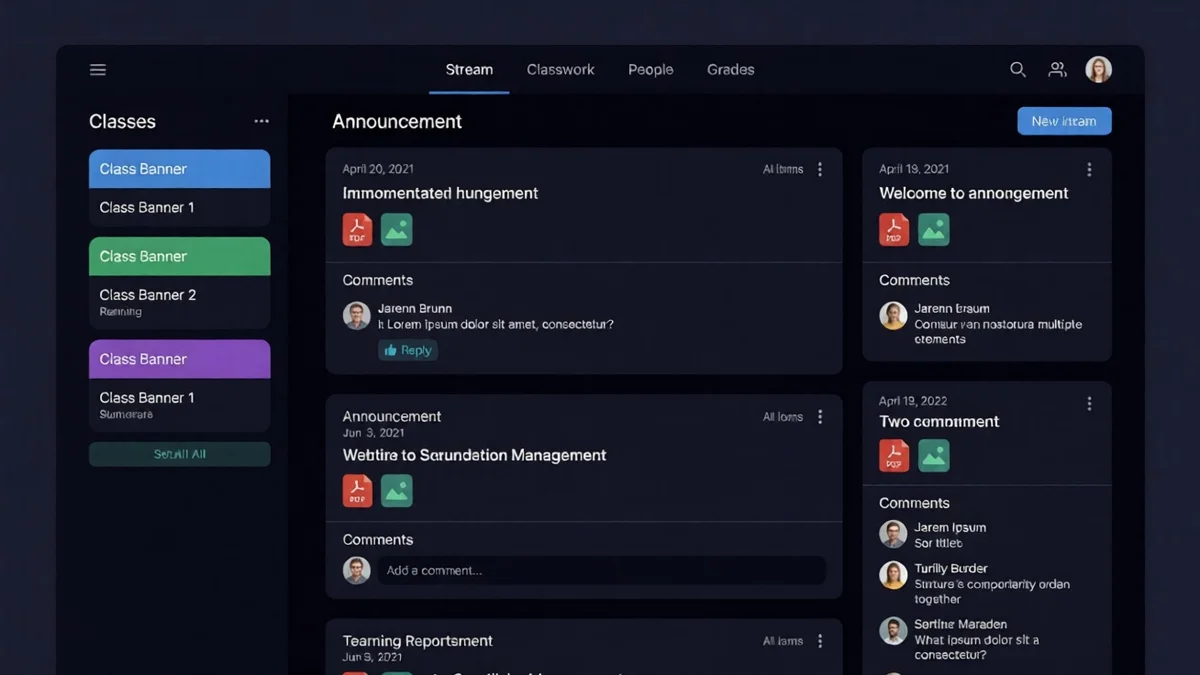
Task: Click Jarenn Braum's avatar in Welcome post
Action: (x=893, y=315)
